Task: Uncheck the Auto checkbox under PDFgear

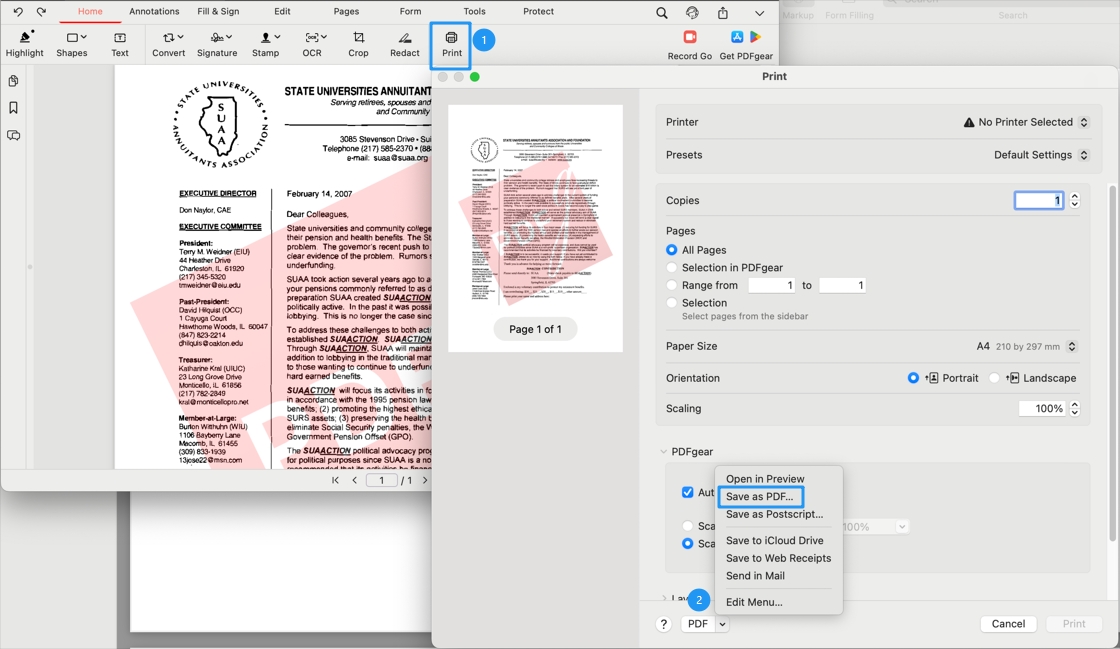Action: [x=688, y=492]
